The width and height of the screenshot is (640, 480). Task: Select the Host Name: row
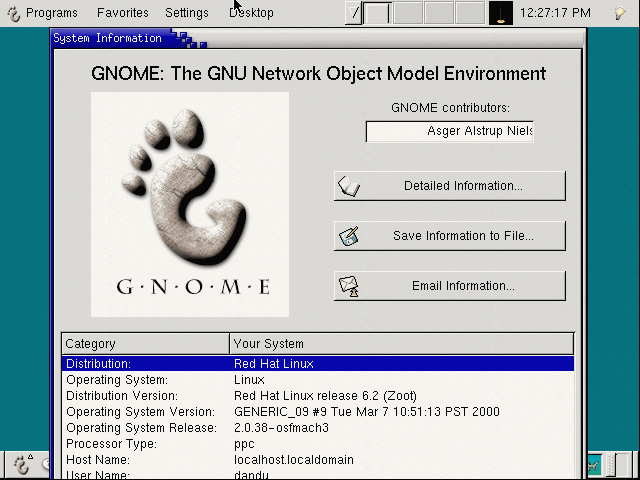point(318,460)
